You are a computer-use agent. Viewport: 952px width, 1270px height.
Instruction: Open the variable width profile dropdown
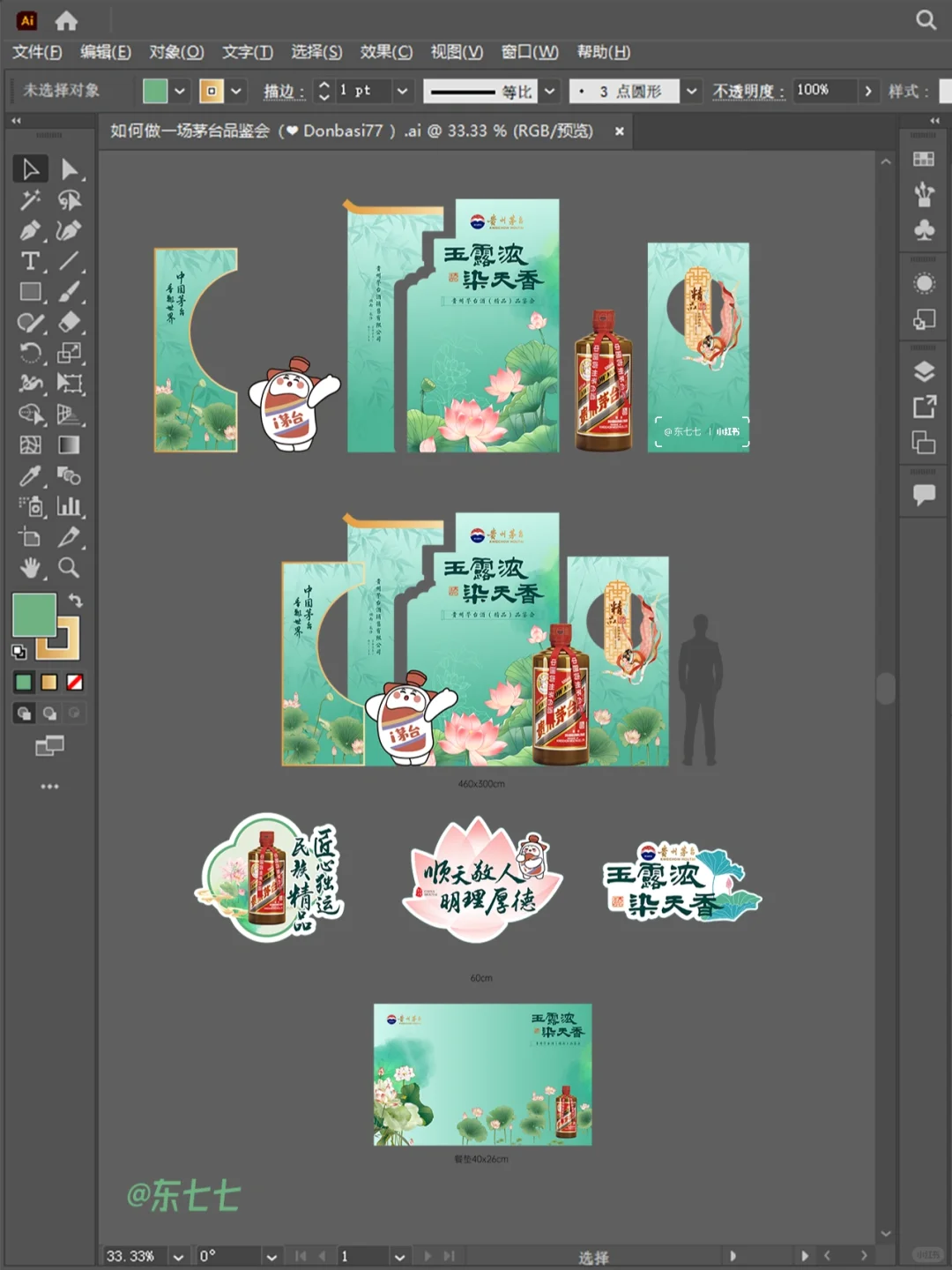(550, 91)
